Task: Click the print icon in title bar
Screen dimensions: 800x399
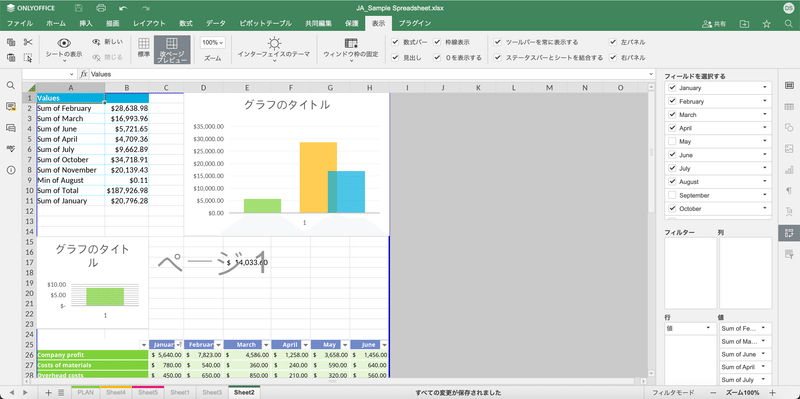Action: 101,8
